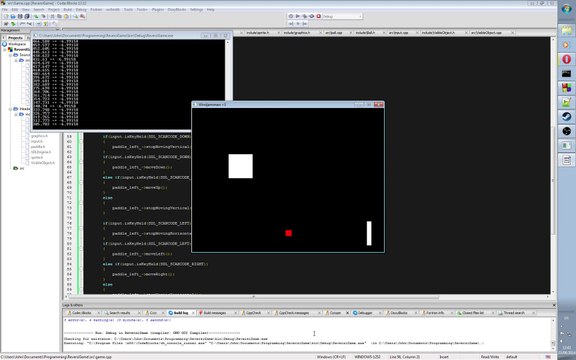
Task: Select SDLEngine.h in the project tree
Action: (41, 152)
